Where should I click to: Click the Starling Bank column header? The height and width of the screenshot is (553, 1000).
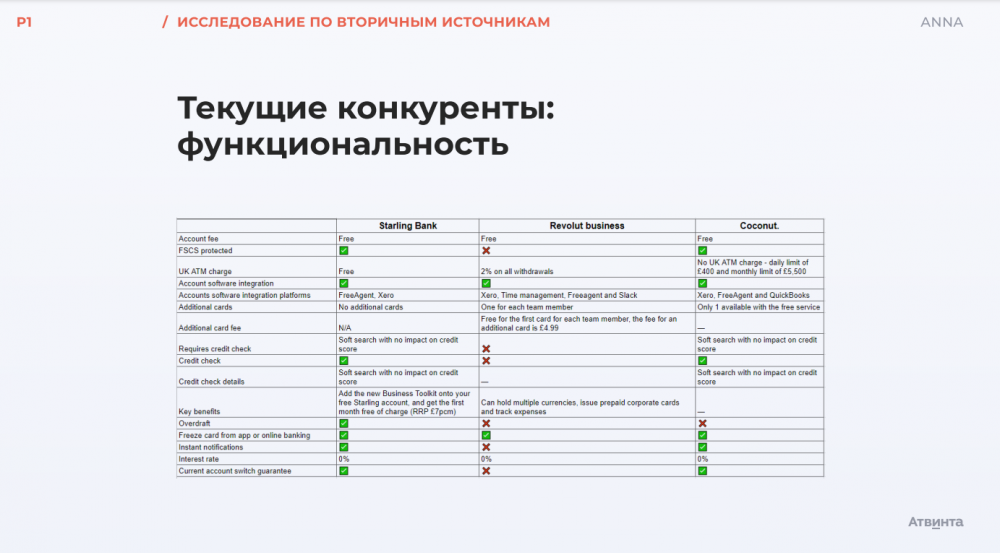(408, 226)
